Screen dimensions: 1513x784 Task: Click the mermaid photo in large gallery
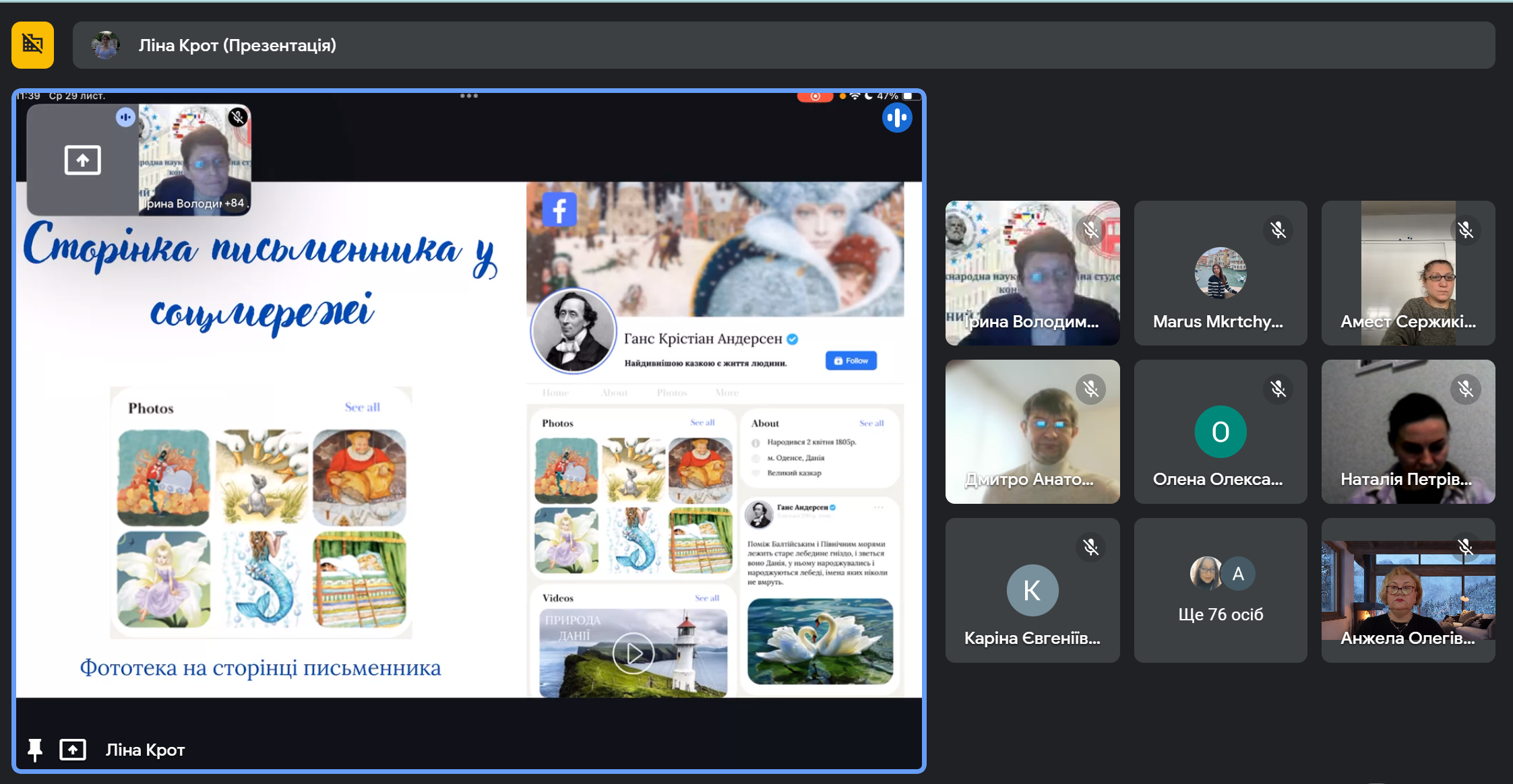point(261,579)
